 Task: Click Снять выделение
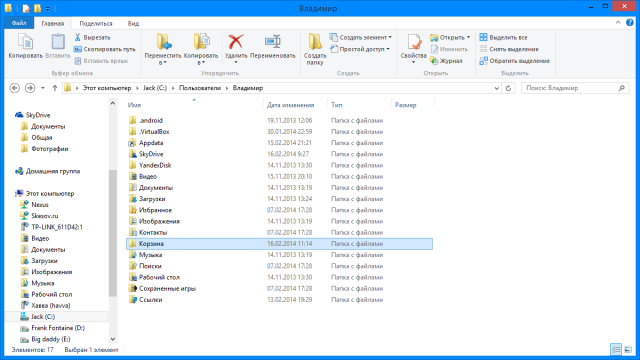(509, 49)
